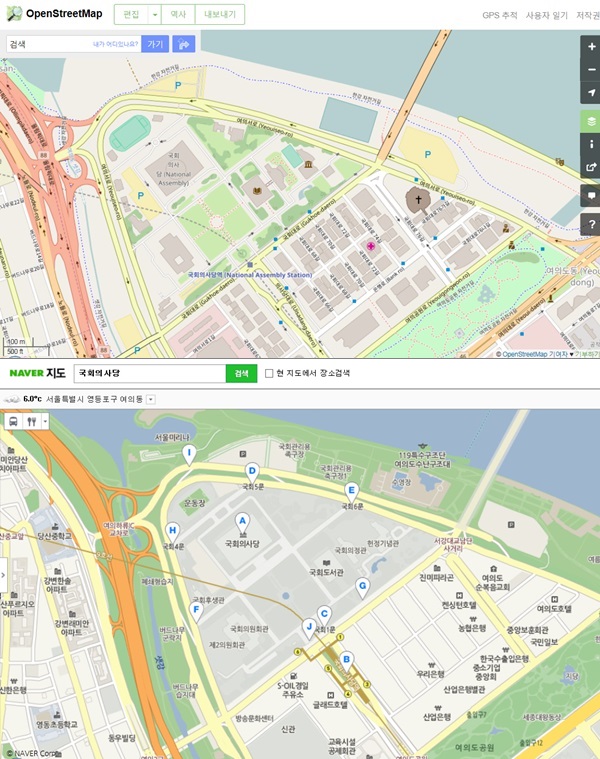Click the 119특수구조단 여의도수난구조대 label
The image size is (600, 759).
(x=422, y=459)
